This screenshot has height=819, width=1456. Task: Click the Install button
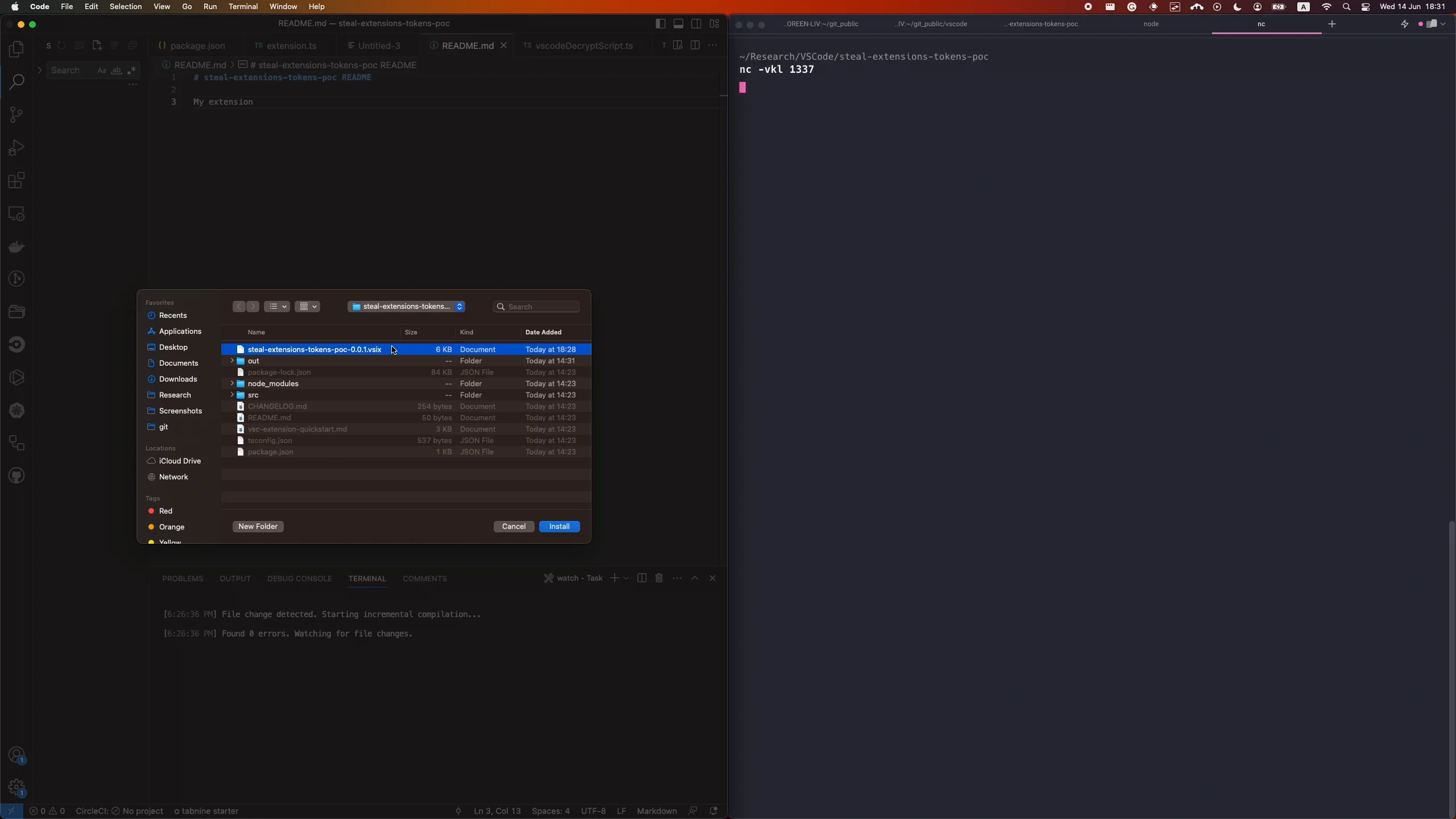coord(559,526)
